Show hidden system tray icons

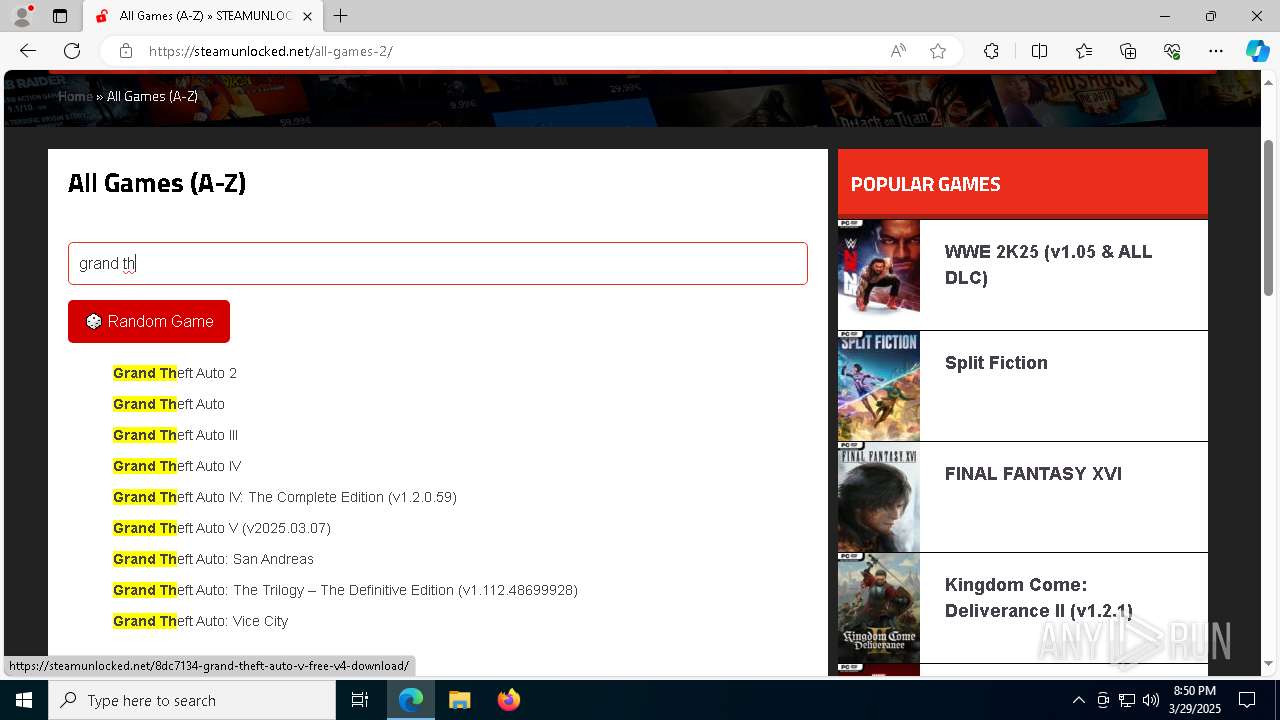tap(1078, 700)
